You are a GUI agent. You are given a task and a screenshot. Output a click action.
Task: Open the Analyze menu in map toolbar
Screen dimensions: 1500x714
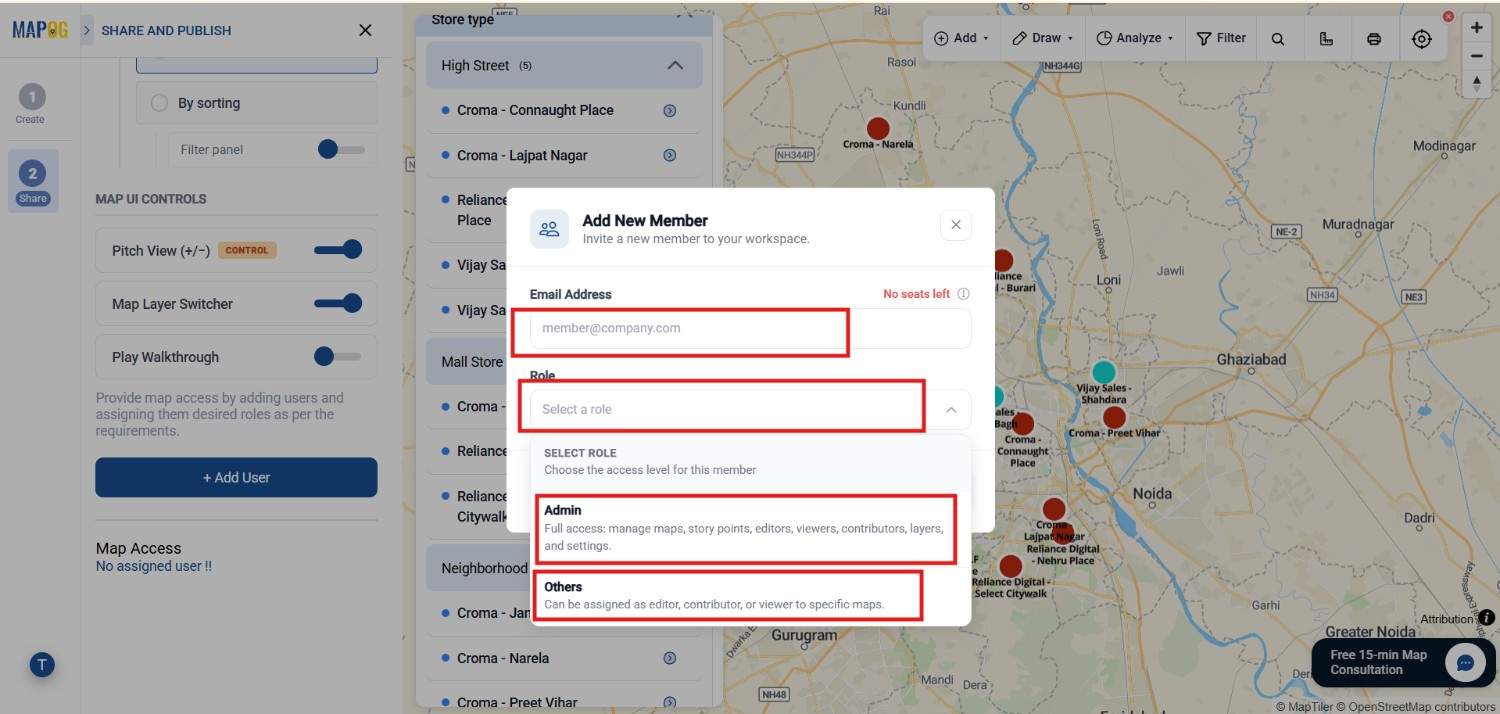1135,38
